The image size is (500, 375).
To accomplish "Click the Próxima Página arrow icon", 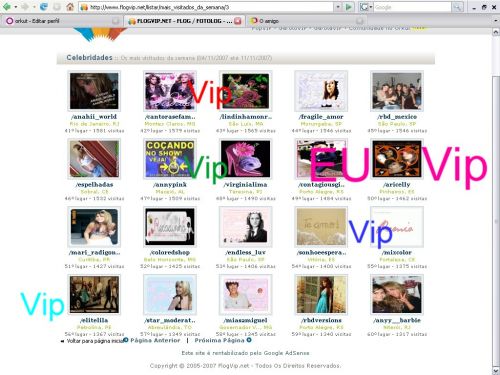I will click(249, 340).
